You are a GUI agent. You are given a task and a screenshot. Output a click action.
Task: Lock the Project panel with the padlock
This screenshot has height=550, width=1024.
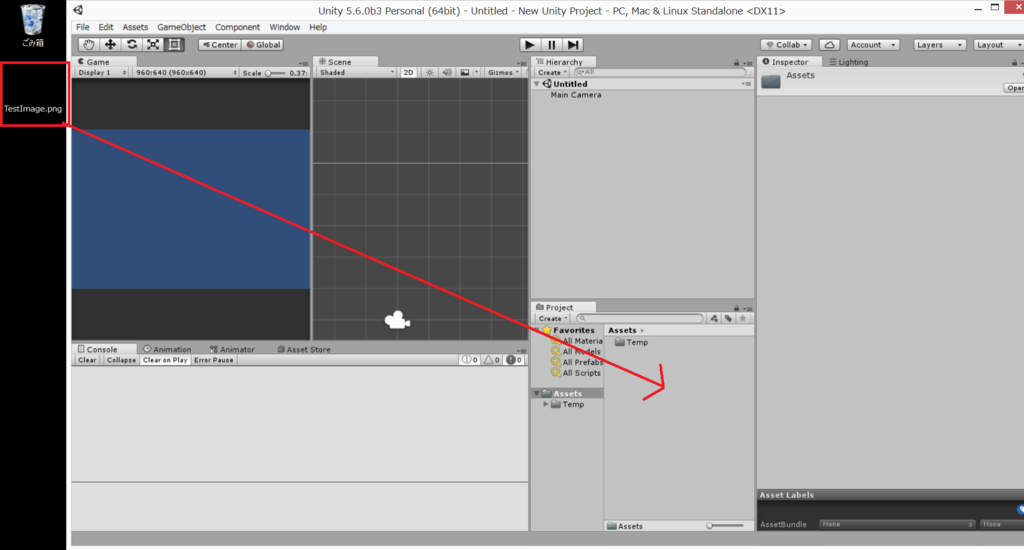[x=737, y=308]
